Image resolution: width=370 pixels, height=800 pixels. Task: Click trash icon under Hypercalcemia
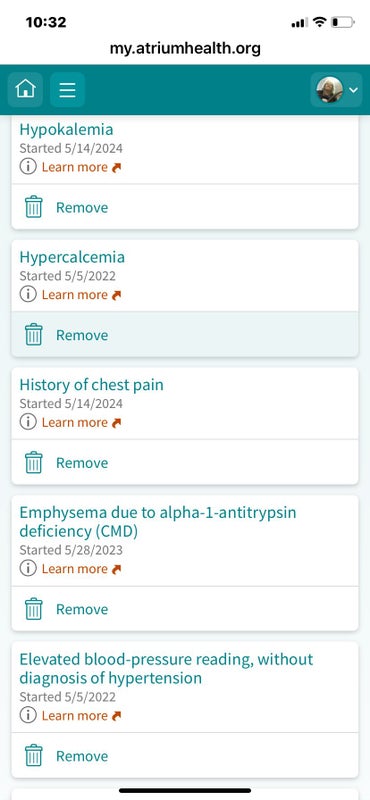click(34, 335)
